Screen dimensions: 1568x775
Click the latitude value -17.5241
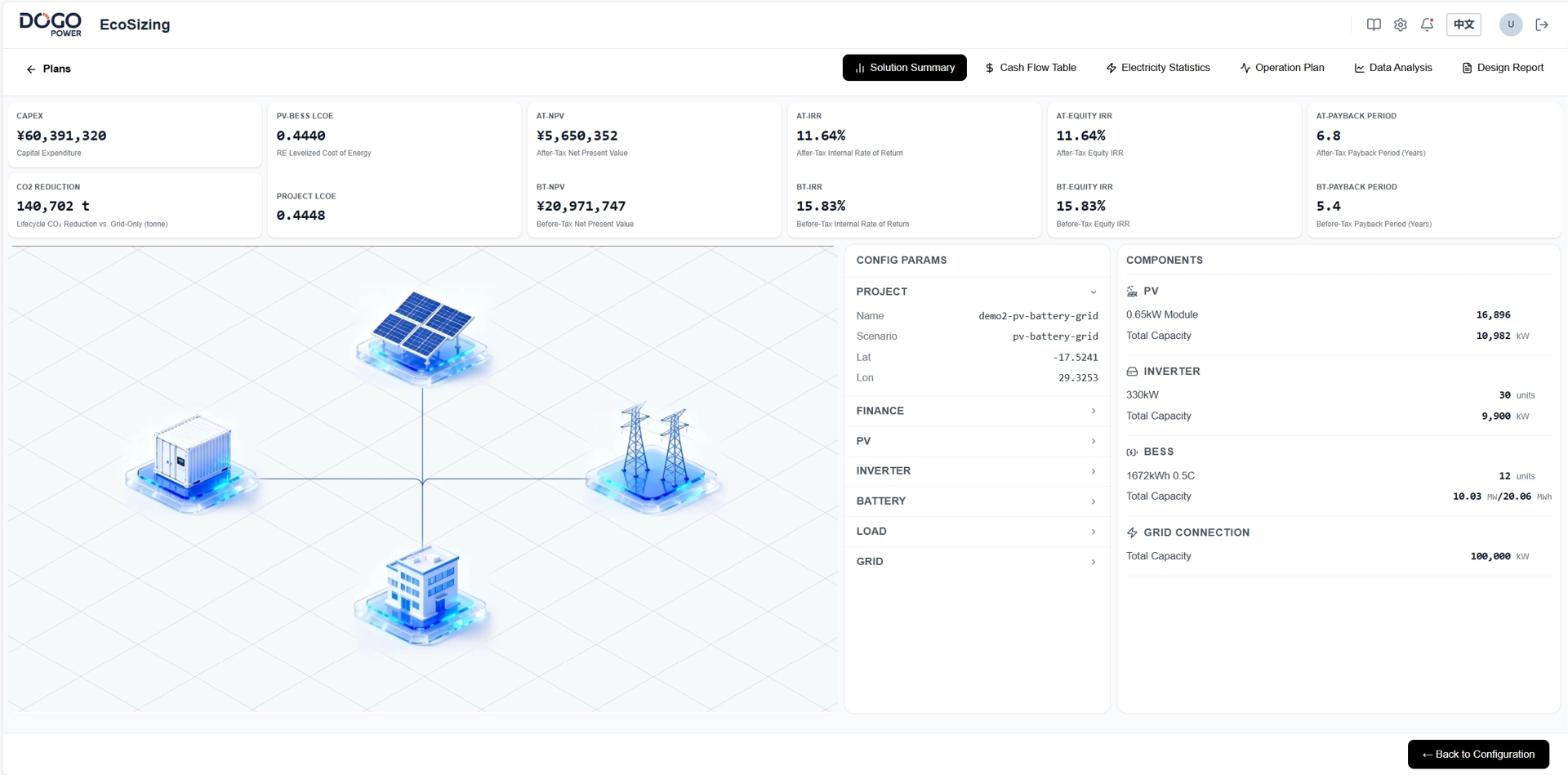(1076, 358)
